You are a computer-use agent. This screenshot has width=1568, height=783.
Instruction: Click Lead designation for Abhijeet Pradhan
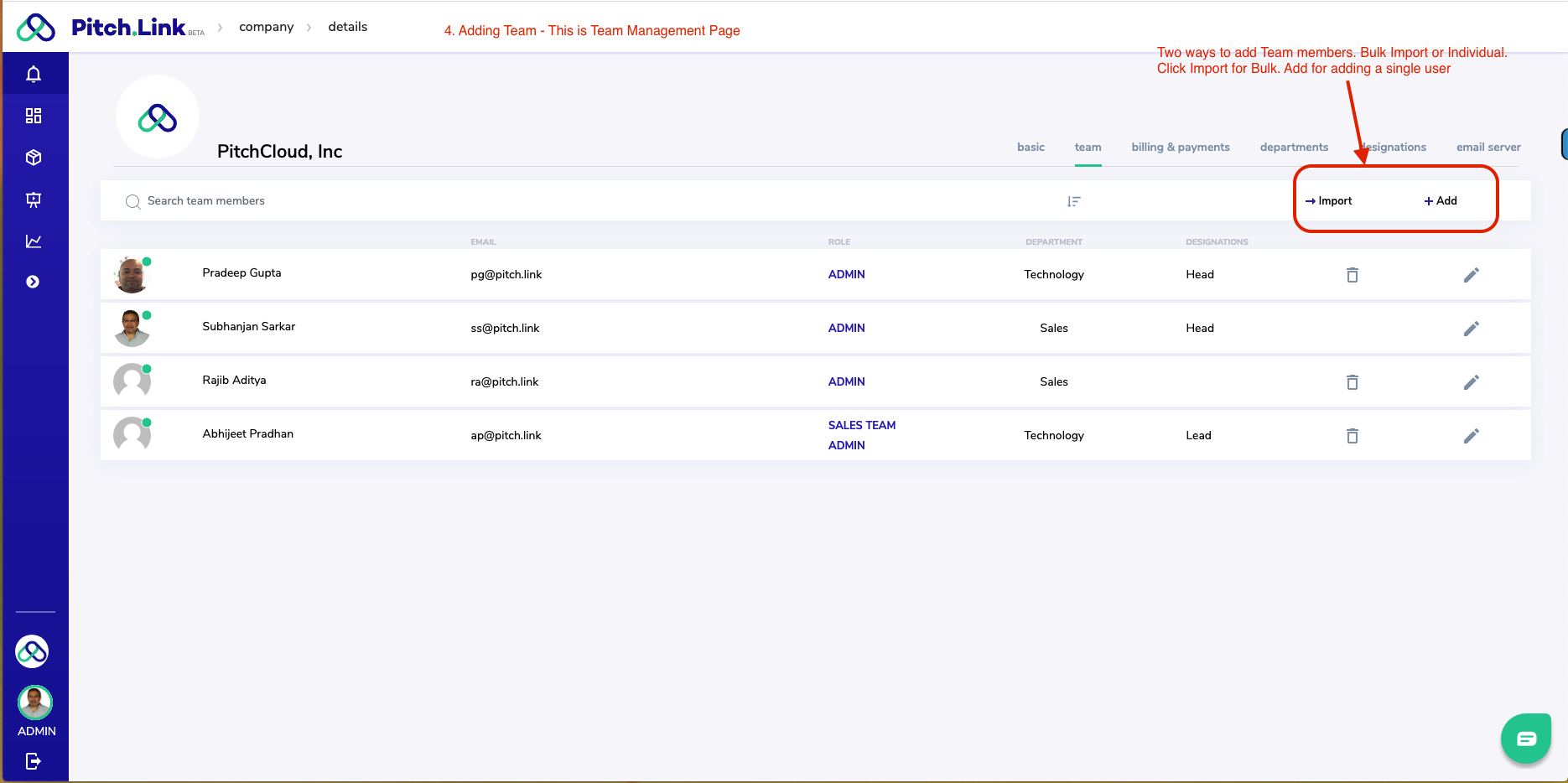click(x=1198, y=436)
